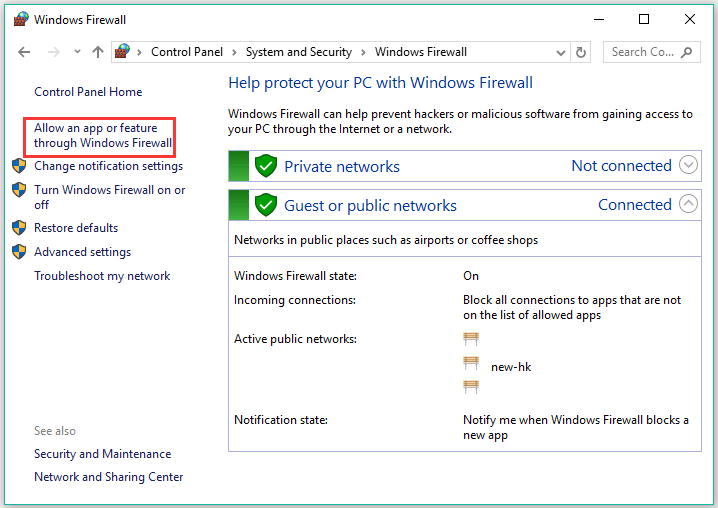
Task: Open Network and Sharing Center link
Action: point(109,477)
